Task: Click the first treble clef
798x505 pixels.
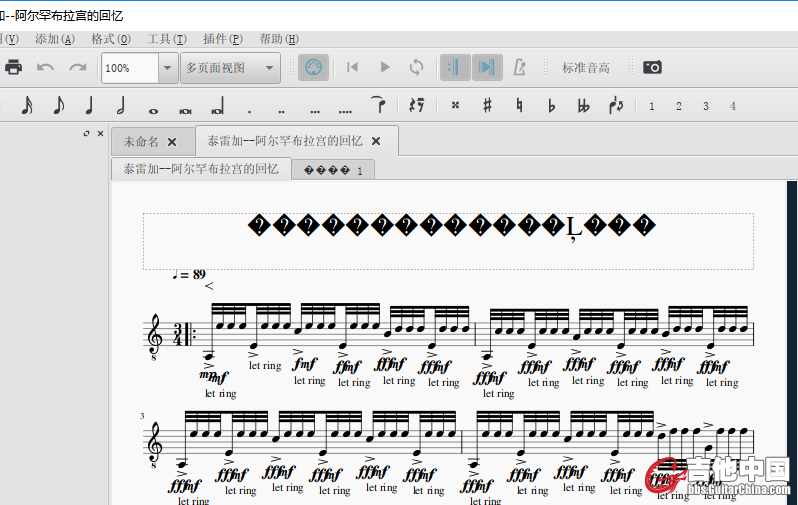Action: 154,337
